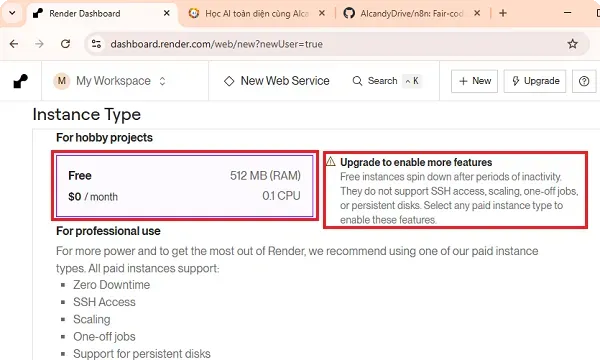Click the diamond icon beside New Web Service

(229, 81)
